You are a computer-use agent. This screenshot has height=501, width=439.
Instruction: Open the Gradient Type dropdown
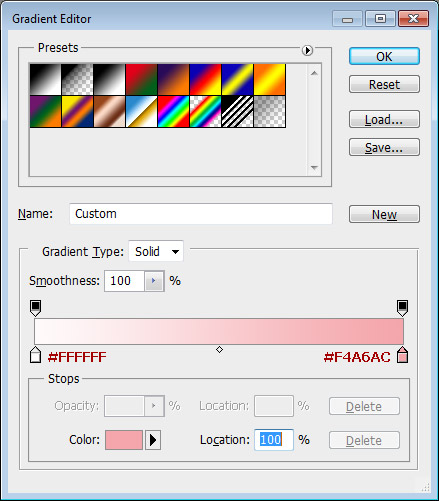(156, 251)
